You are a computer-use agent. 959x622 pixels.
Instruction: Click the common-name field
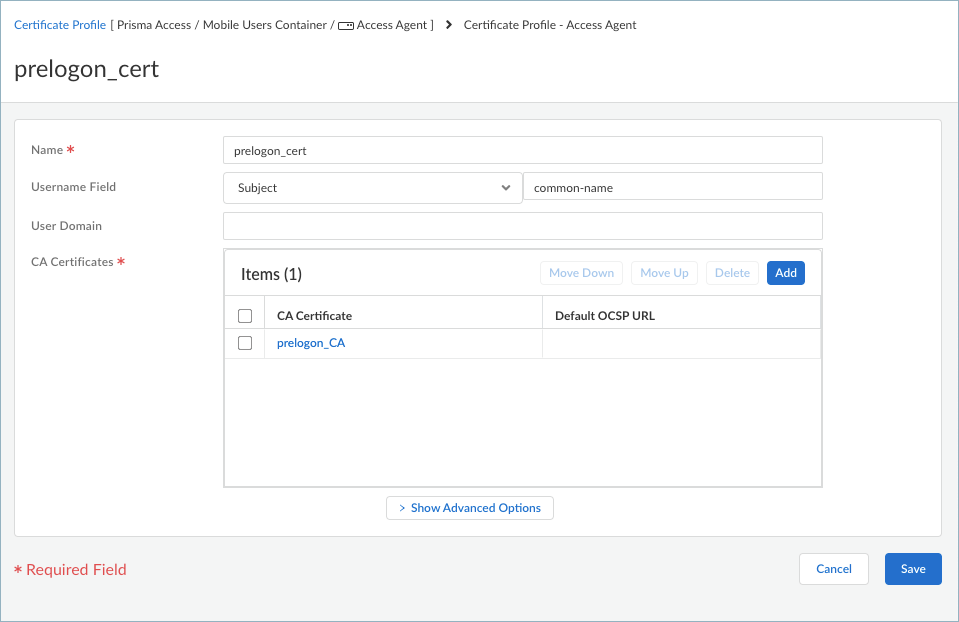[x=672, y=187]
